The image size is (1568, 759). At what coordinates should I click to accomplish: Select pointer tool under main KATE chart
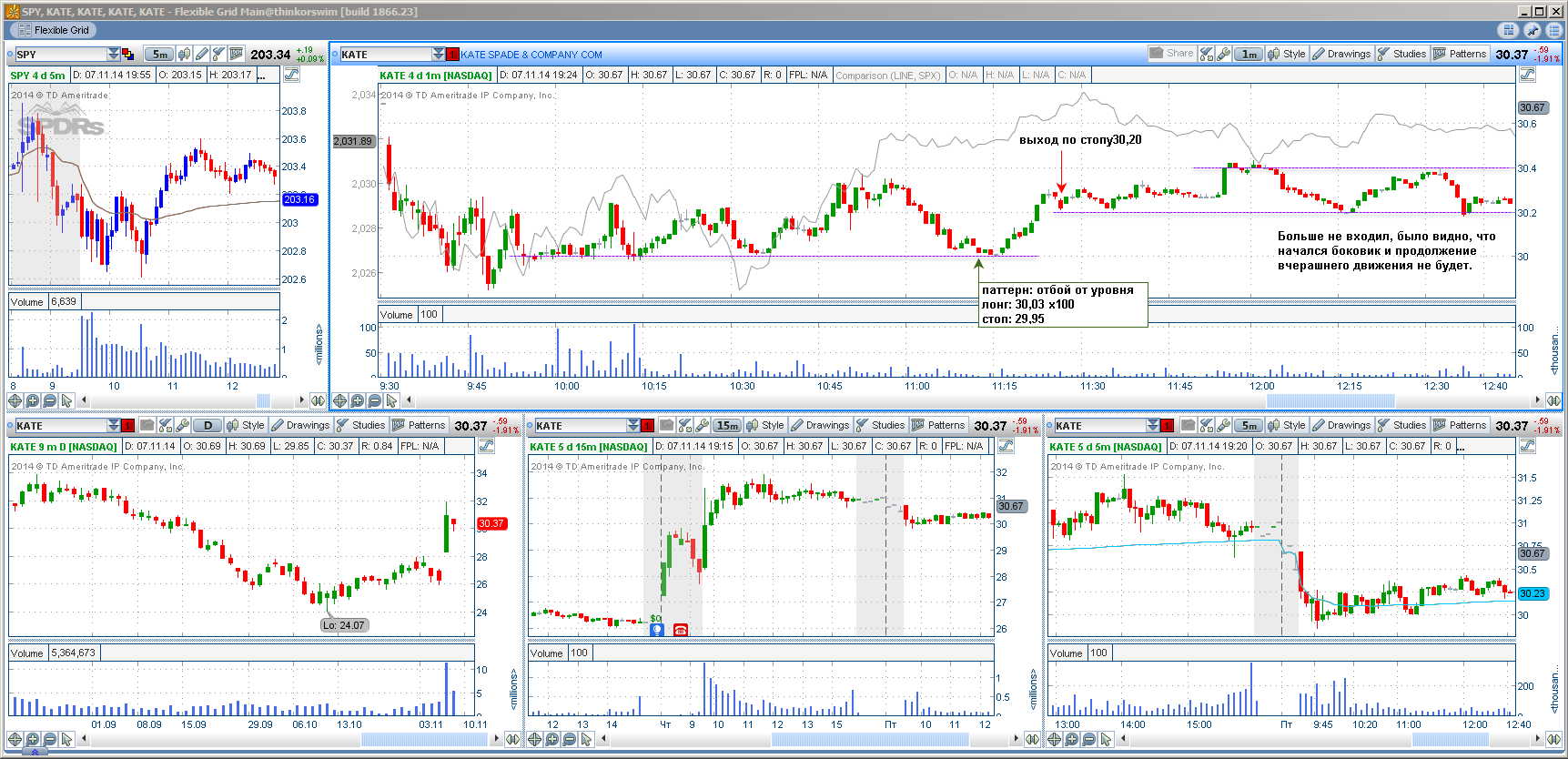[x=391, y=400]
